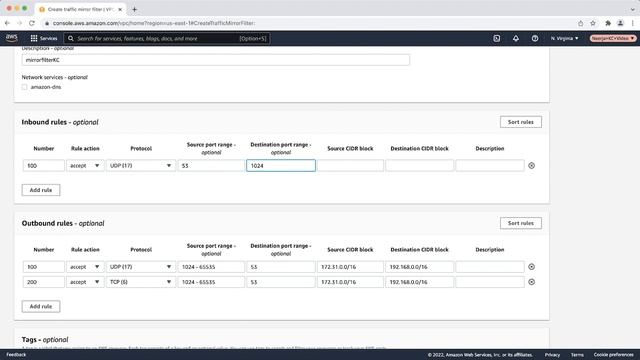Image resolution: width=640 pixels, height=360 pixels.
Task: Edit inbound destination port range 1024
Action: point(281,165)
